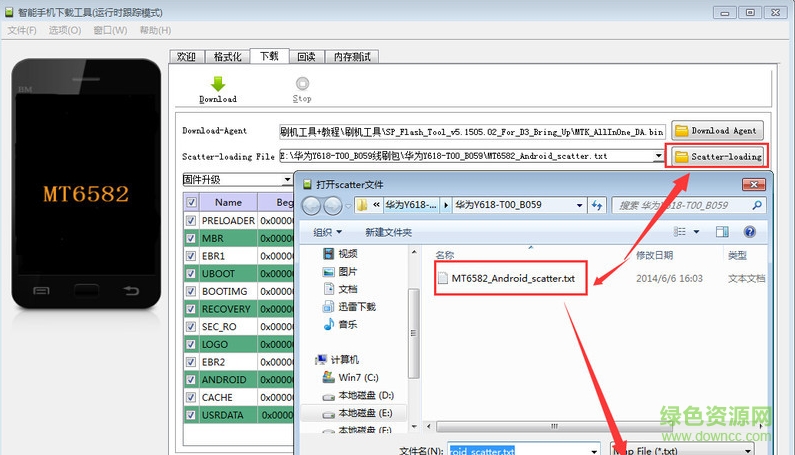
Task: Uncheck the LOGO checkbox
Action: point(191,344)
